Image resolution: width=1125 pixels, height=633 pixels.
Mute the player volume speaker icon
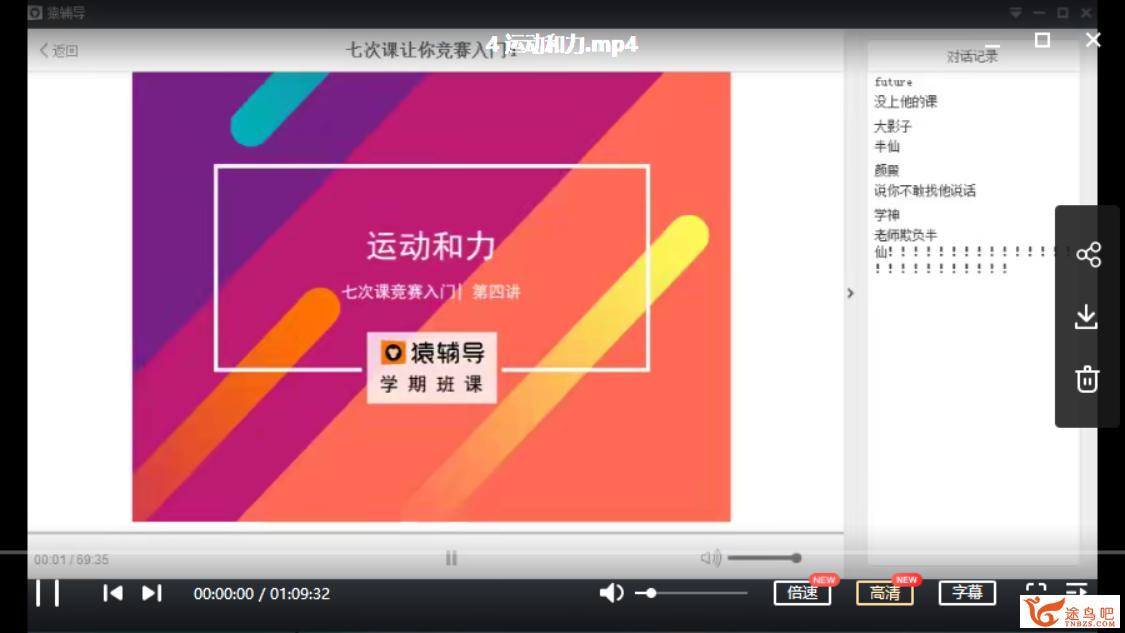(611, 593)
